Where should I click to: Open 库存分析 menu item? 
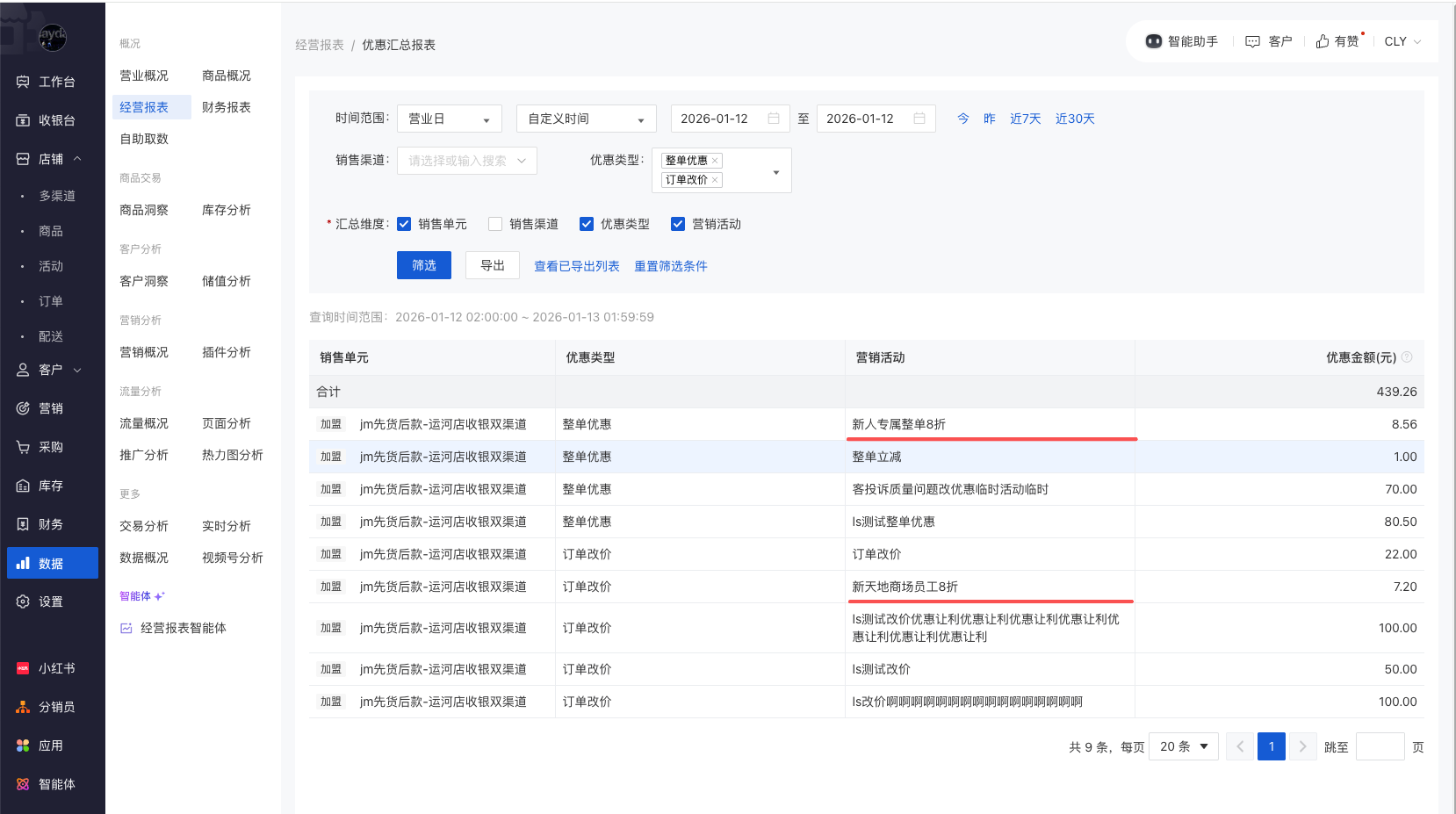click(226, 210)
